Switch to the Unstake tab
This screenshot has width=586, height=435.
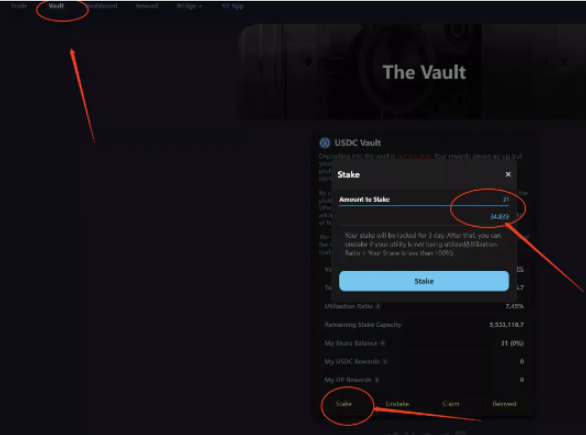point(397,404)
